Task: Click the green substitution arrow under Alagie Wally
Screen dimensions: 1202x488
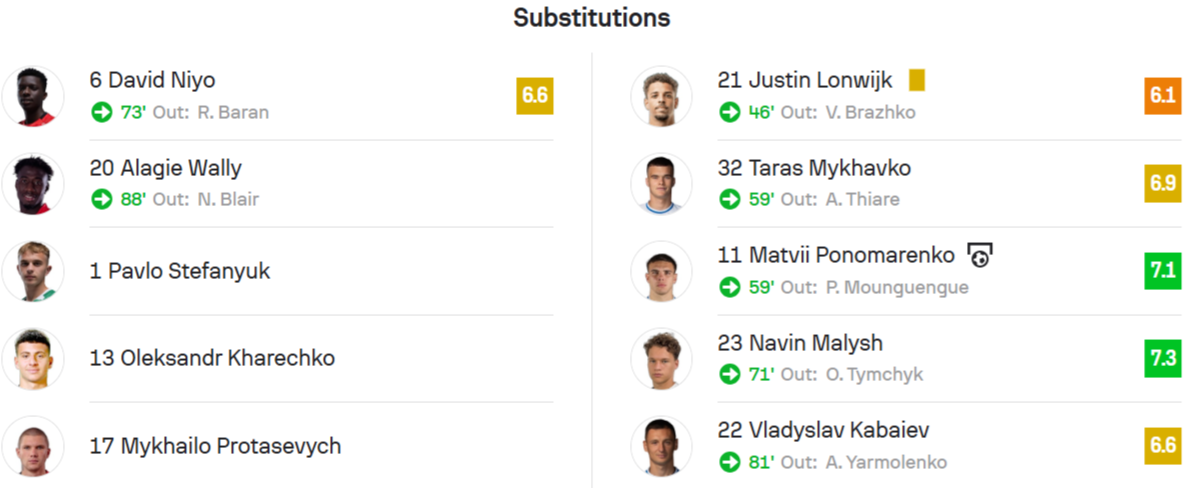Action: pyautogui.click(x=101, y=199)
